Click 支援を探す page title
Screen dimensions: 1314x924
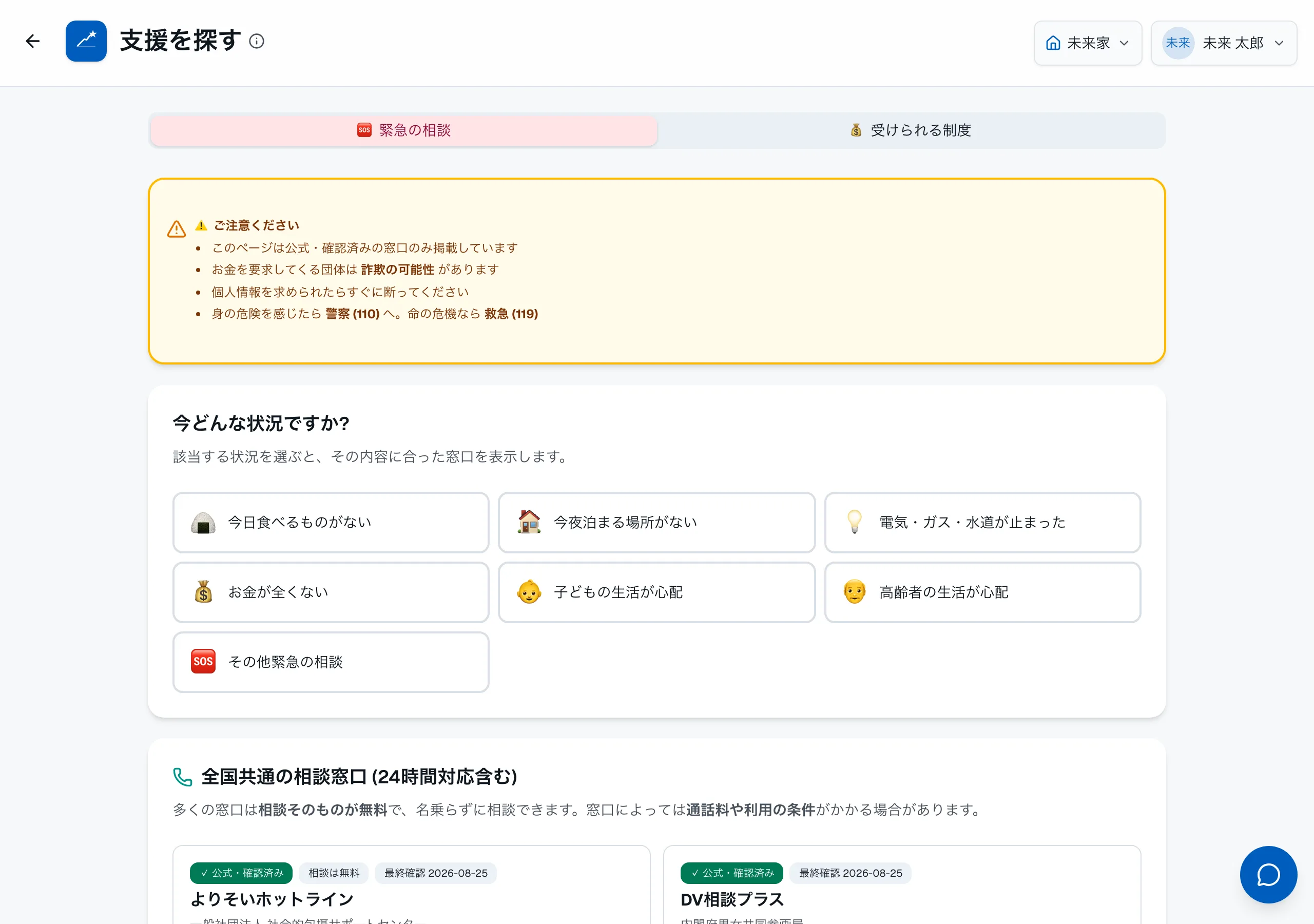point(180,41)
